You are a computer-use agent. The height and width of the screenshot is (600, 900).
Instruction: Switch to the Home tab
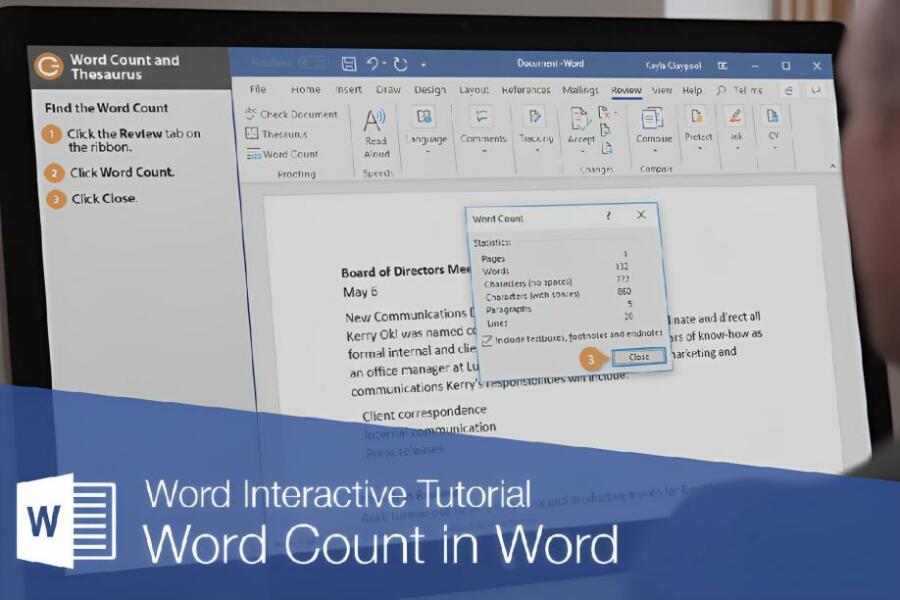(305, 89)
